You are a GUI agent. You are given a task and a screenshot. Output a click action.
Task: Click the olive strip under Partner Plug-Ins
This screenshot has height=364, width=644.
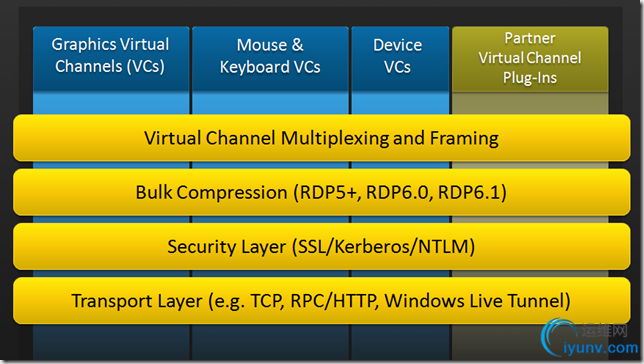[x=530, y=104]
